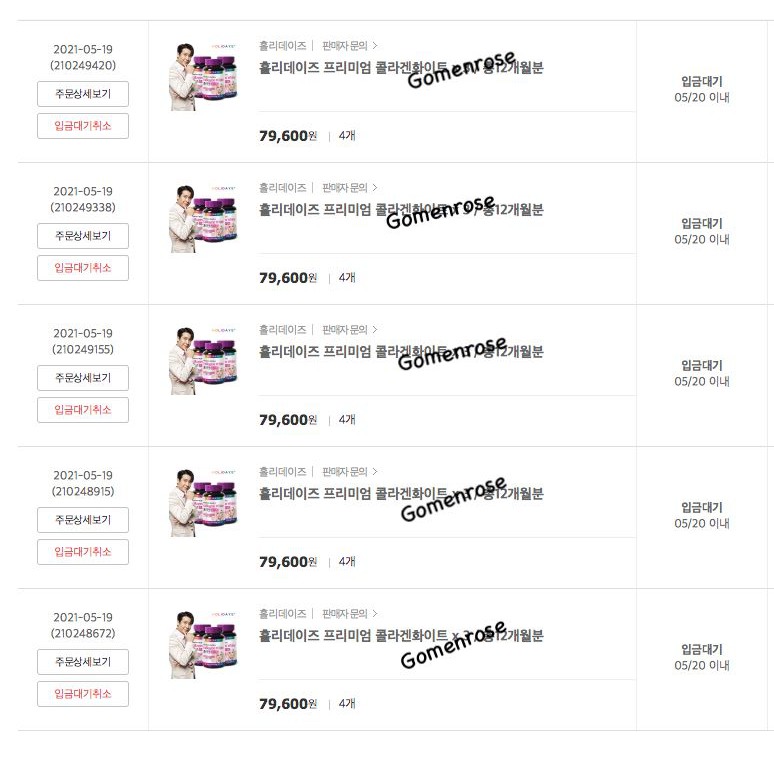774x774 pixels.
Task: Open product thumbnail of order 210248915
Action: (x=203, y=503)
